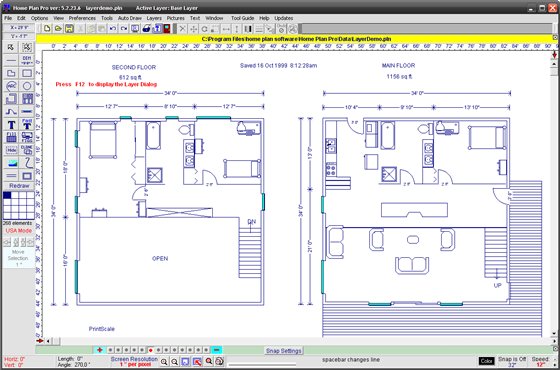Click the delete X toolbar icon
The height and width of the screenshot is (370, 560).
[182, 29]
